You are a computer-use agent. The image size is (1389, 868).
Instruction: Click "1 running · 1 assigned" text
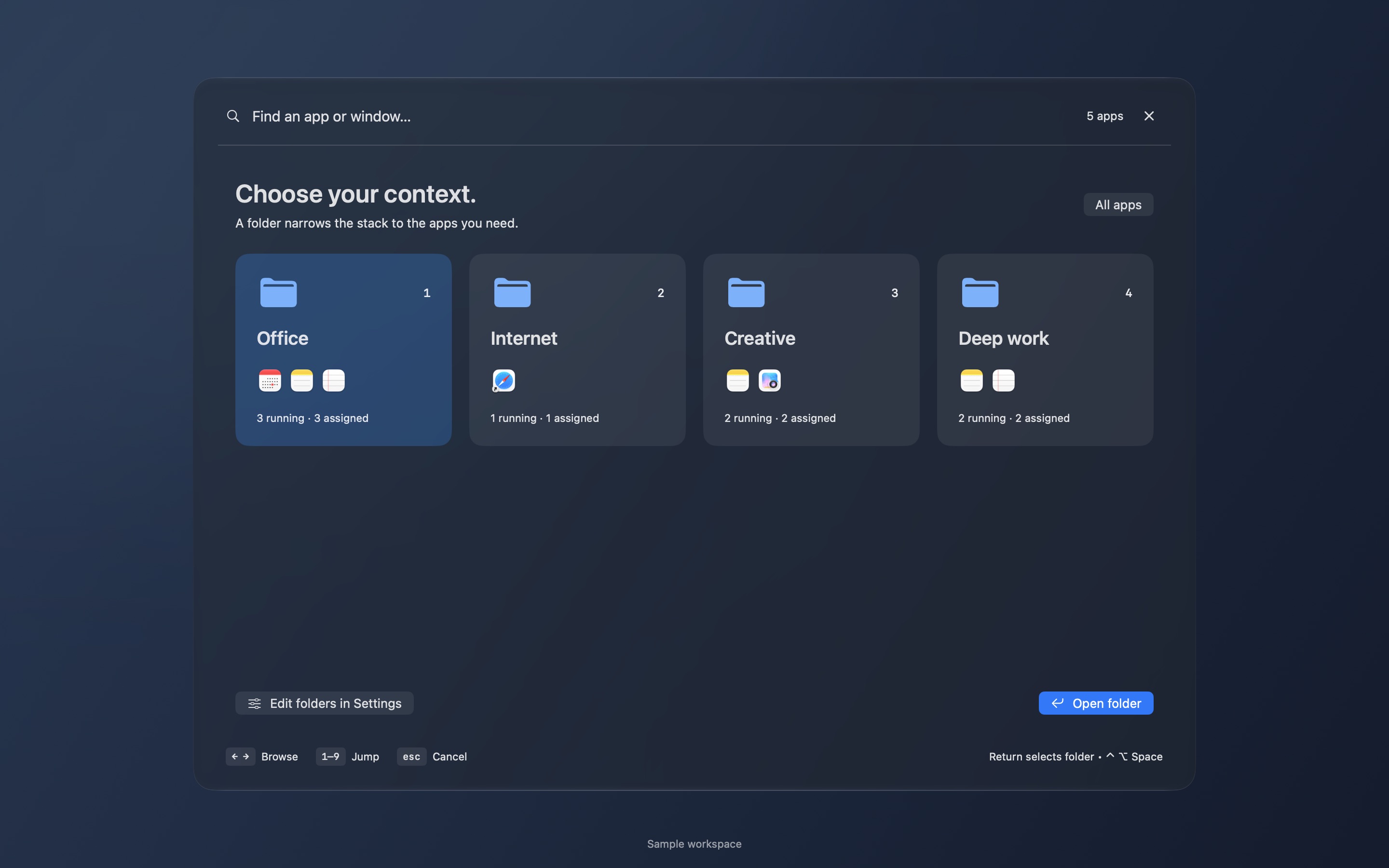(x=545, y=418)
